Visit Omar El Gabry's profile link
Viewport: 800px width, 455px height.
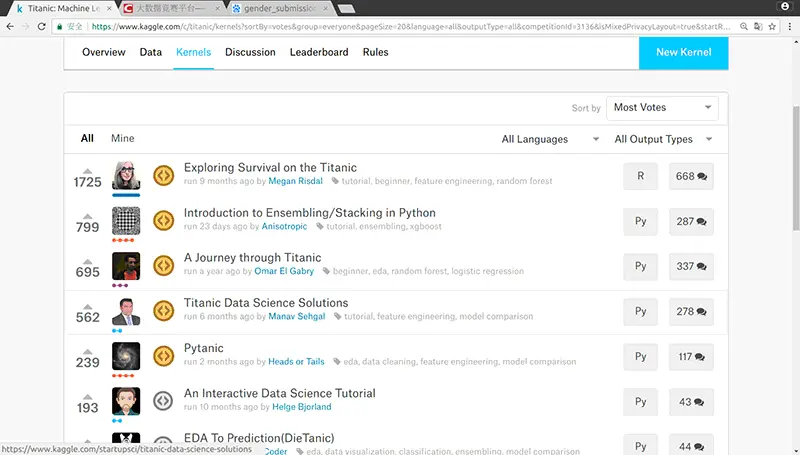[x=284, y=271]
